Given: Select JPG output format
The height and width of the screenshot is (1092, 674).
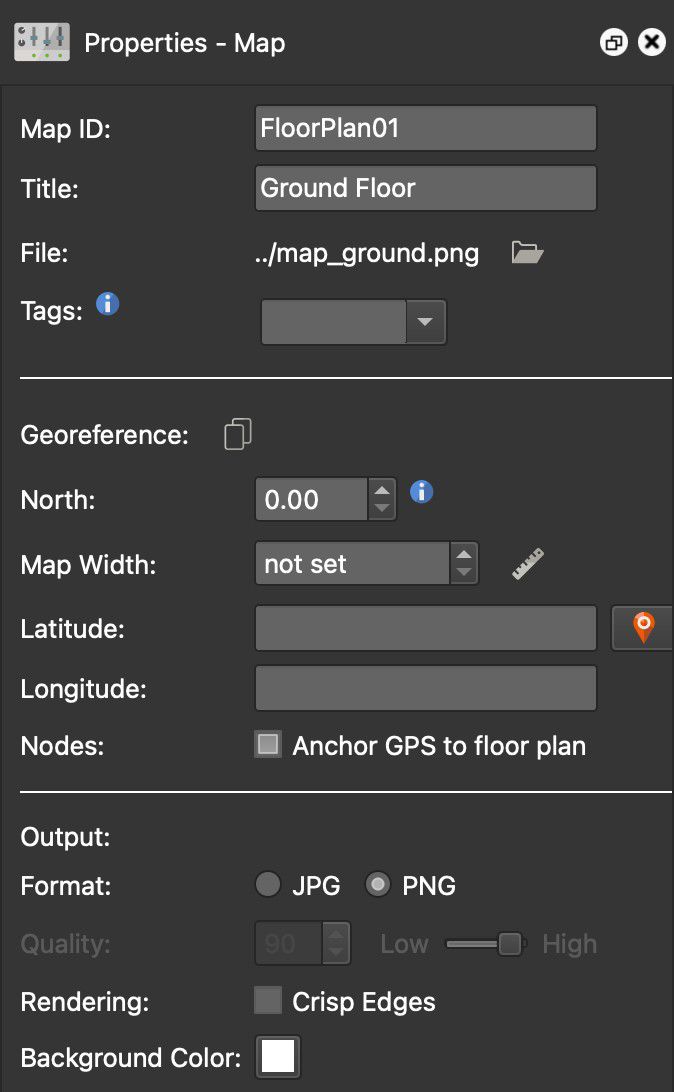Looking at the screenshot, I should pos(267,884).
